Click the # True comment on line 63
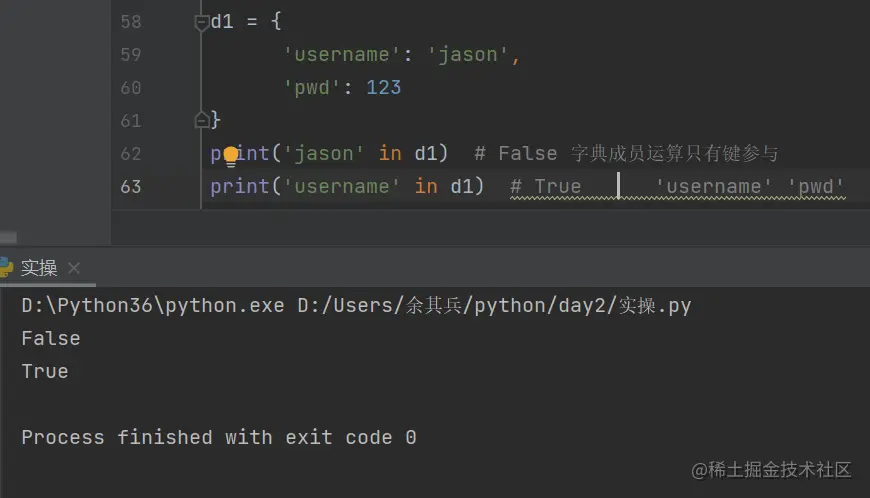This screenshot has width=870, height=498. click(x=546, y=187)
